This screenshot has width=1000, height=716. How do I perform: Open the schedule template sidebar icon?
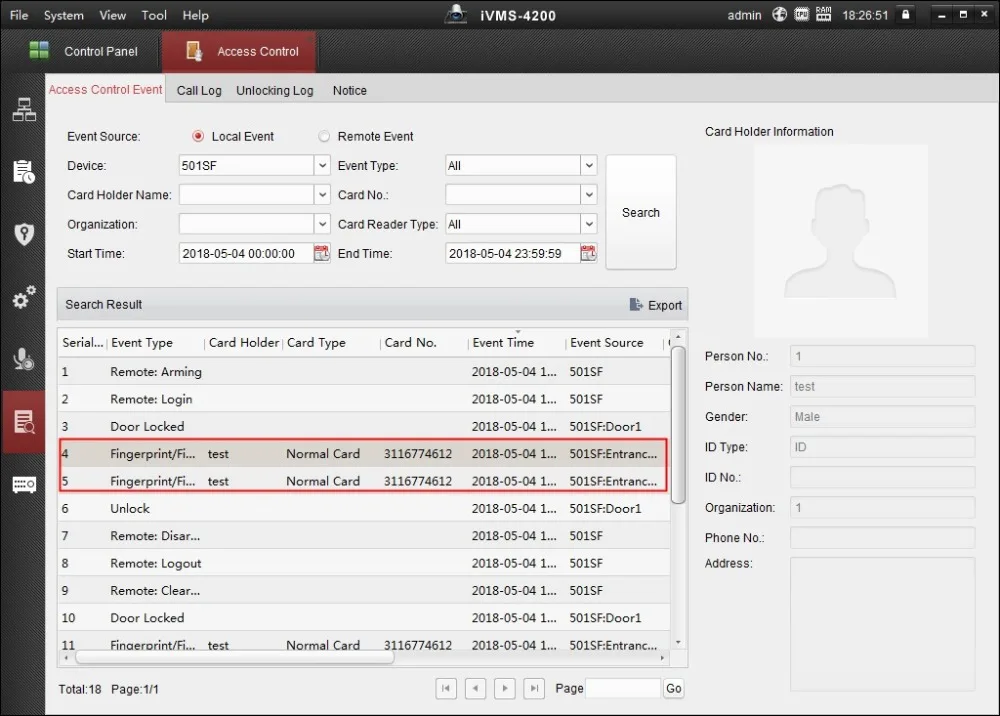(24, 172)
